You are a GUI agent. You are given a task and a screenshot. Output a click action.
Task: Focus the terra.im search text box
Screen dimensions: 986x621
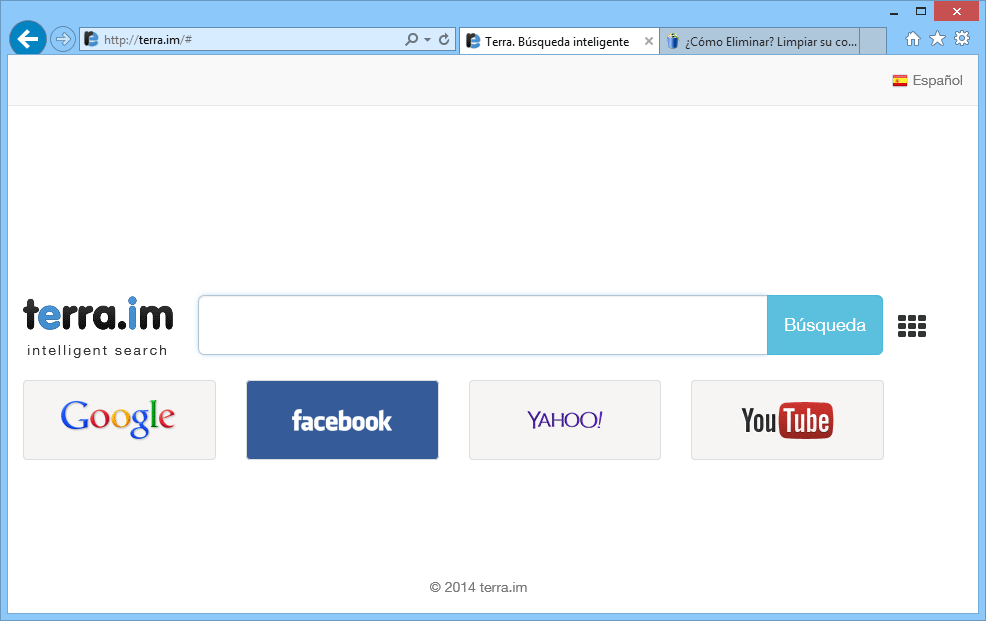(483, 325)
